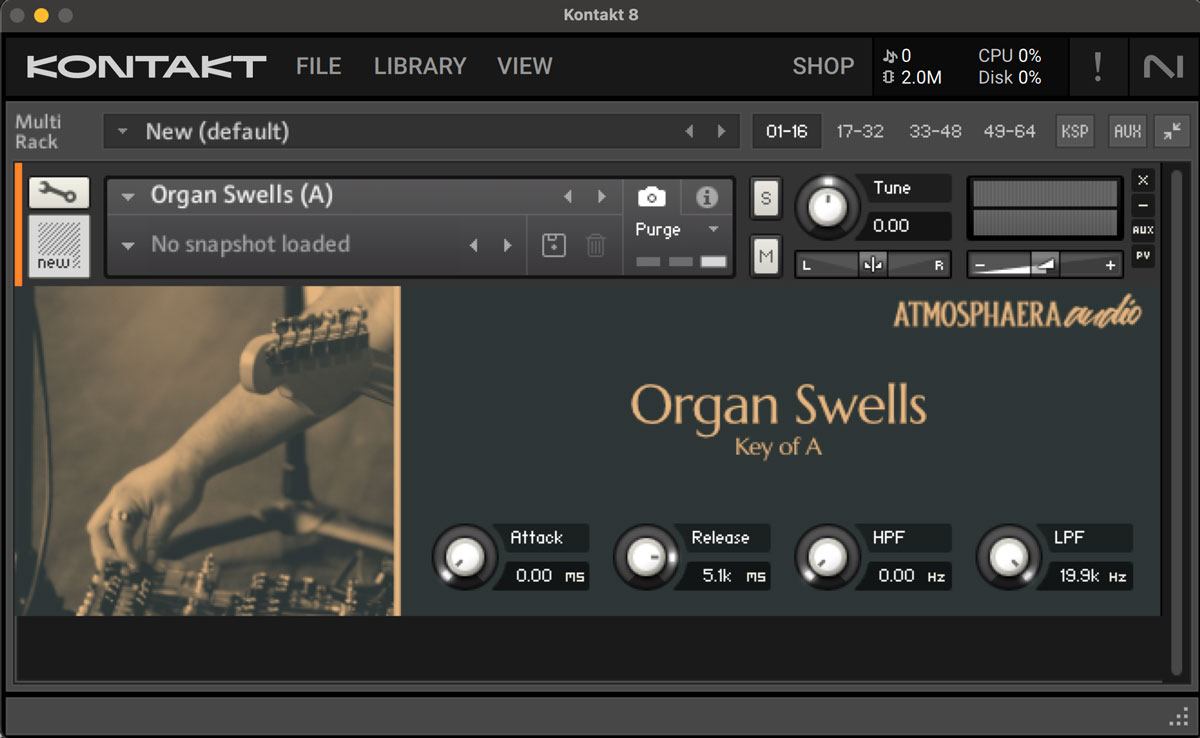This screenshot has height=738, width=1200.
Task: Click the AUX button in the rack header
Action: click(1127, 131)
